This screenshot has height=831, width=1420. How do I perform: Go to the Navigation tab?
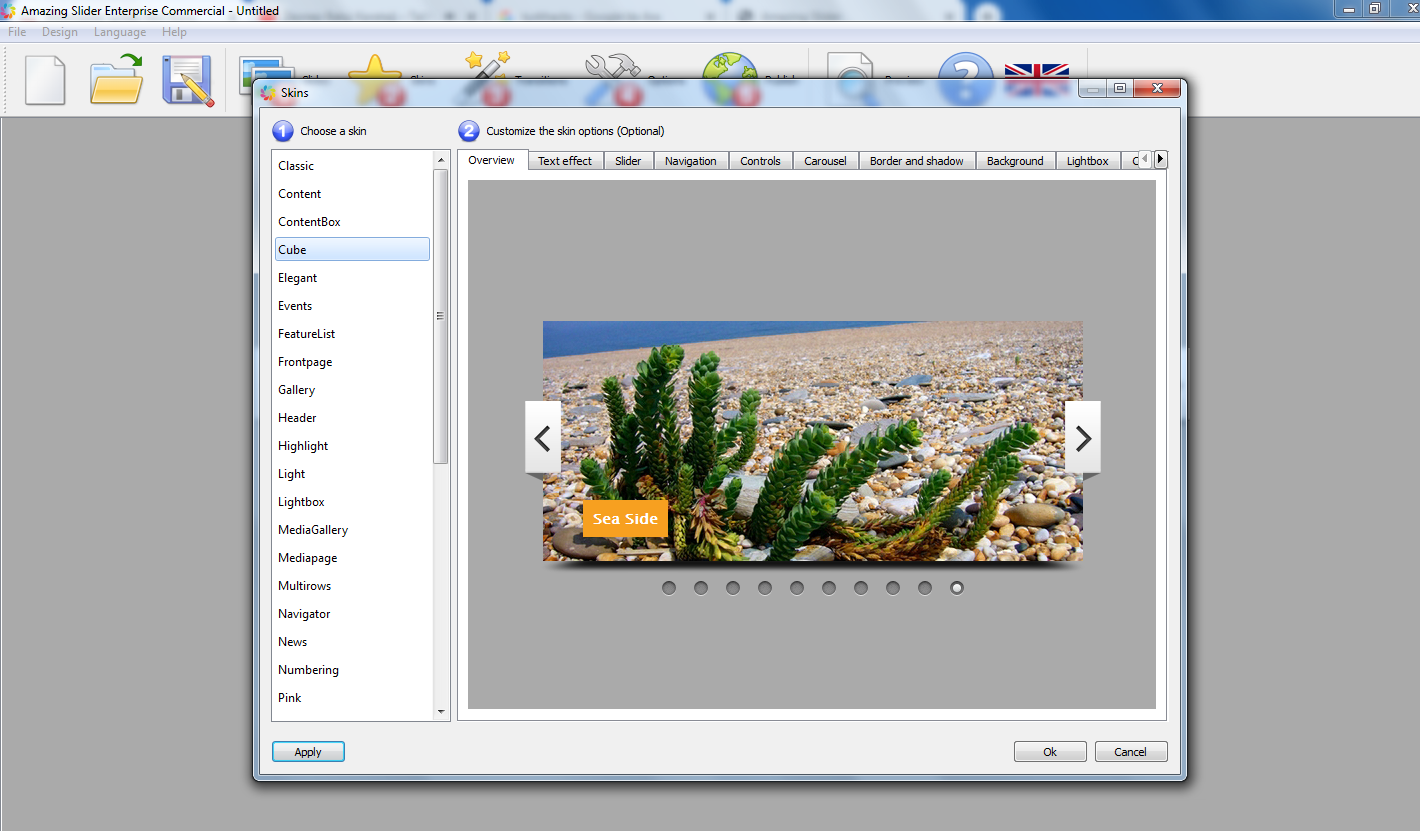(x=691, y=161)
